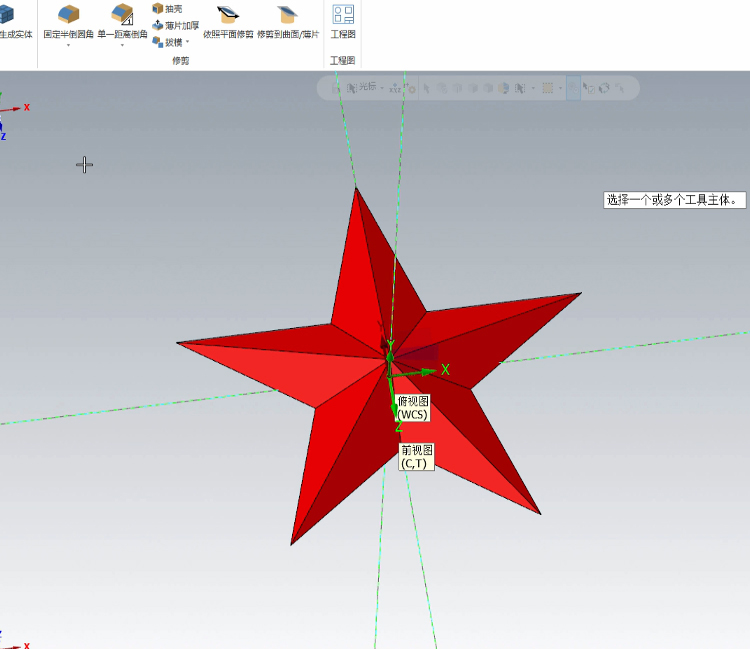Image resolution: width=750 pixels, height=649 pixels.
Task: Select the 单一距离倒角 chamfer tool icon
Action: point(122,14)
